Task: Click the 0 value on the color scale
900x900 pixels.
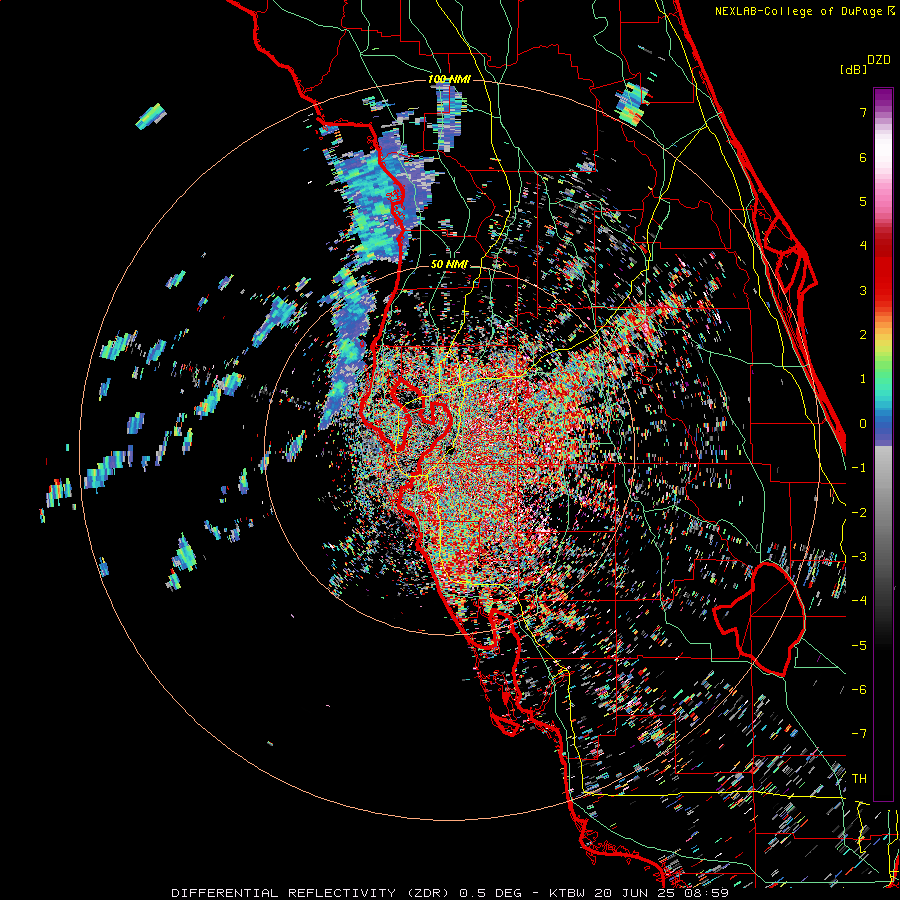Action: coord(863,424)
